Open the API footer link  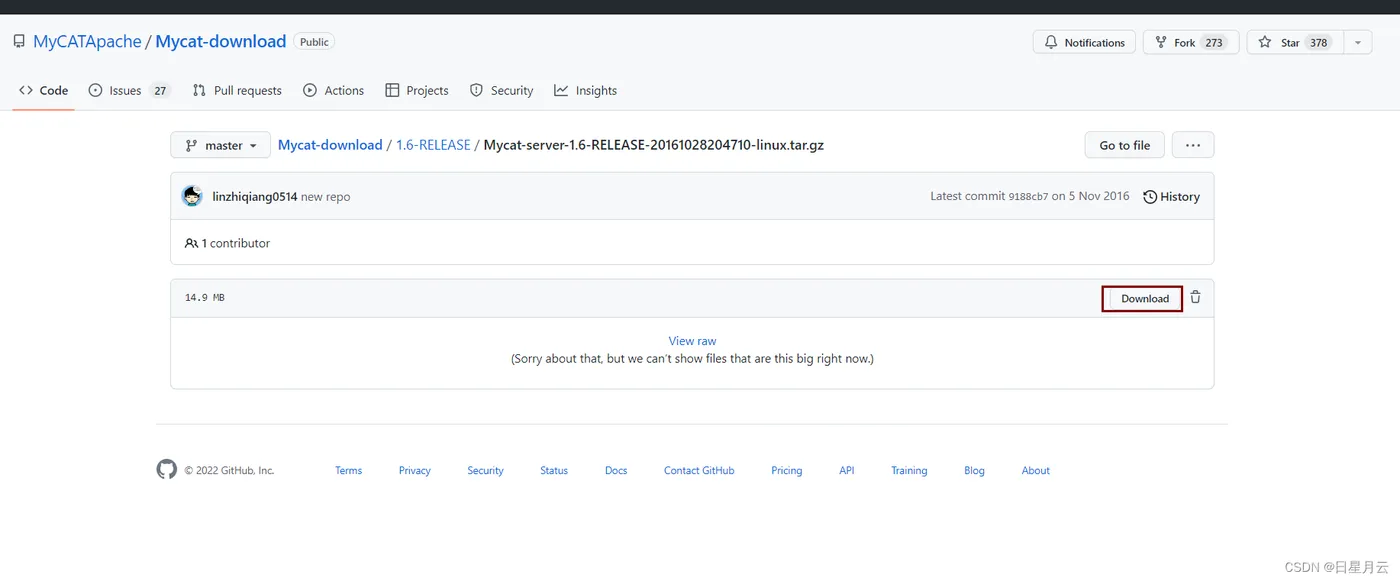coord(847,470)
